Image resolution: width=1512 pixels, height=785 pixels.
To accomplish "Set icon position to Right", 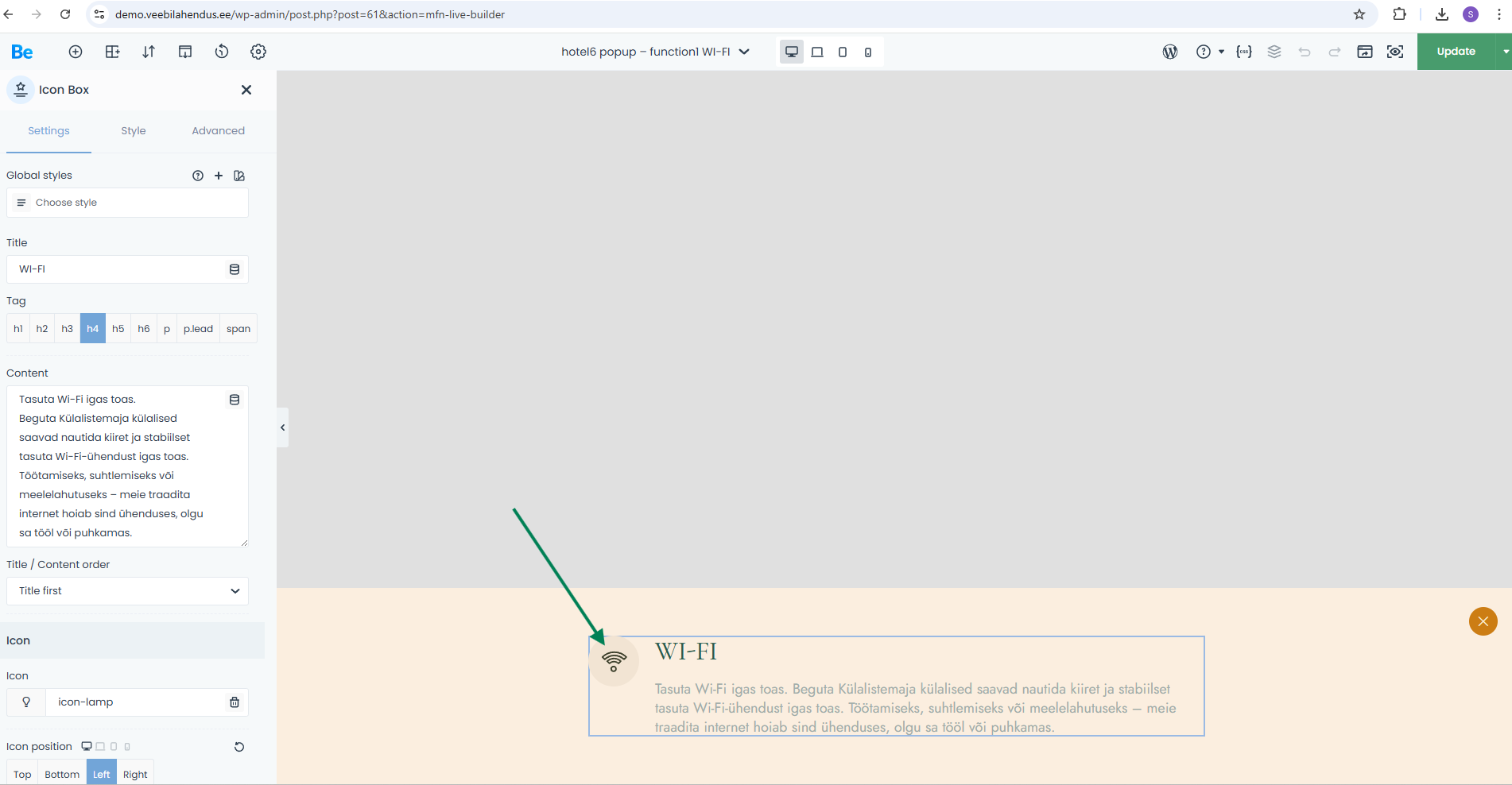I will tap(135, 774).
